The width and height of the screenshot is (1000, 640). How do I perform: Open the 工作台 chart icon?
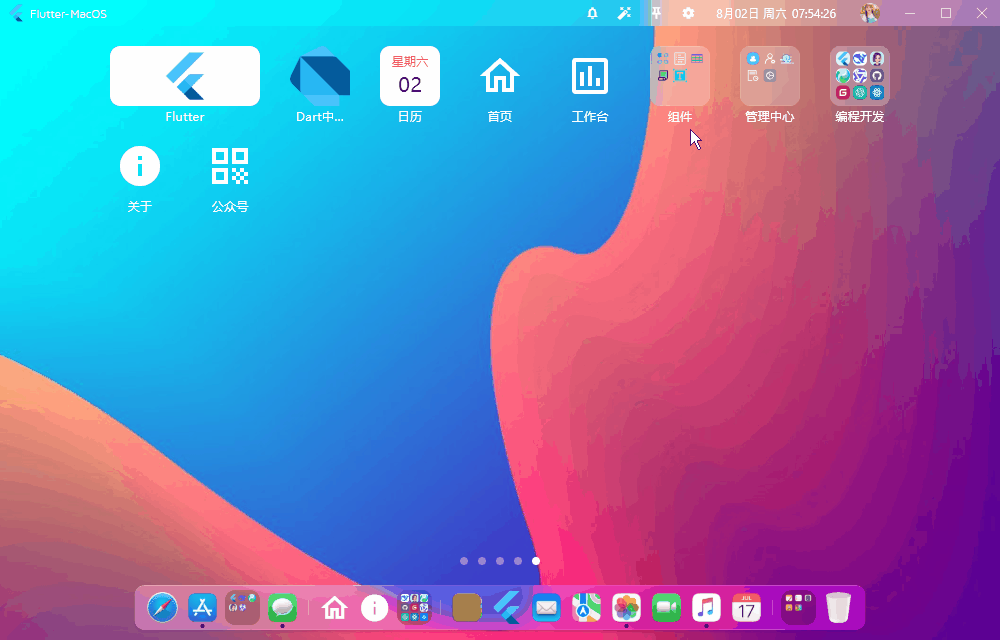(x=590, y=77)
